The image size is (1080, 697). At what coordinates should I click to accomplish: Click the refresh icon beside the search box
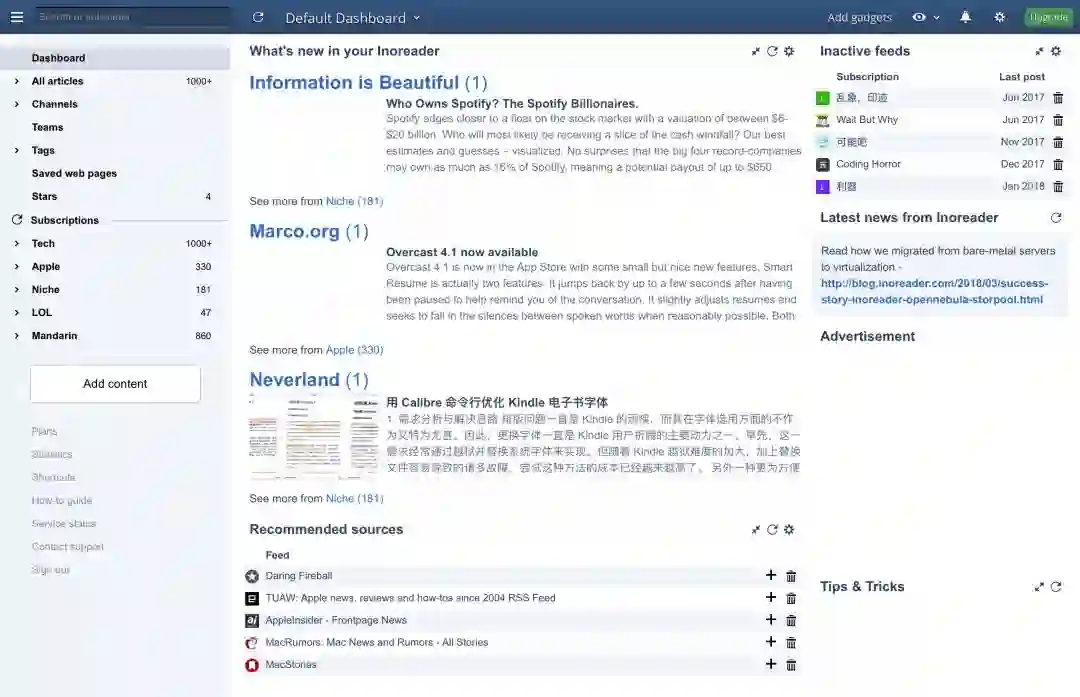tap(258, 17)
